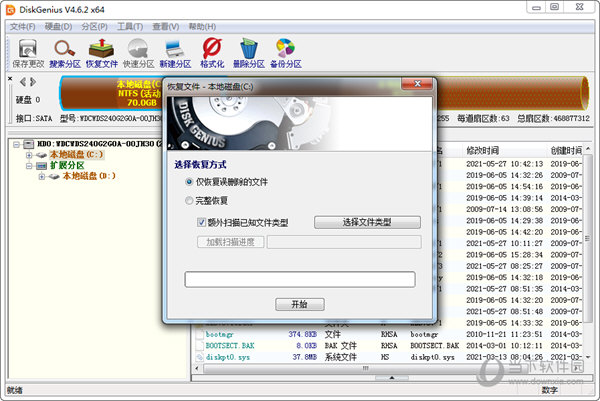The image size is (600, 401).
Task: Click the 就绪 status bar text
Action: point(15,390)
